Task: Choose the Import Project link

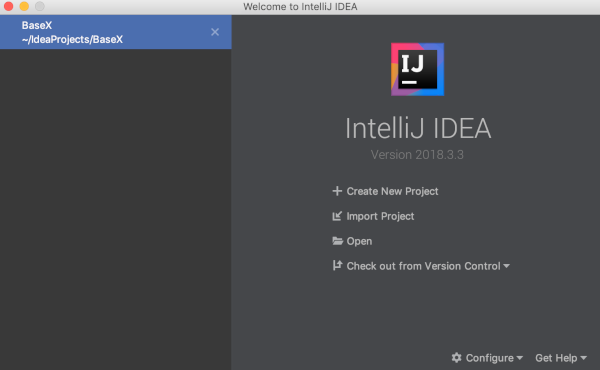Action: 380,216
